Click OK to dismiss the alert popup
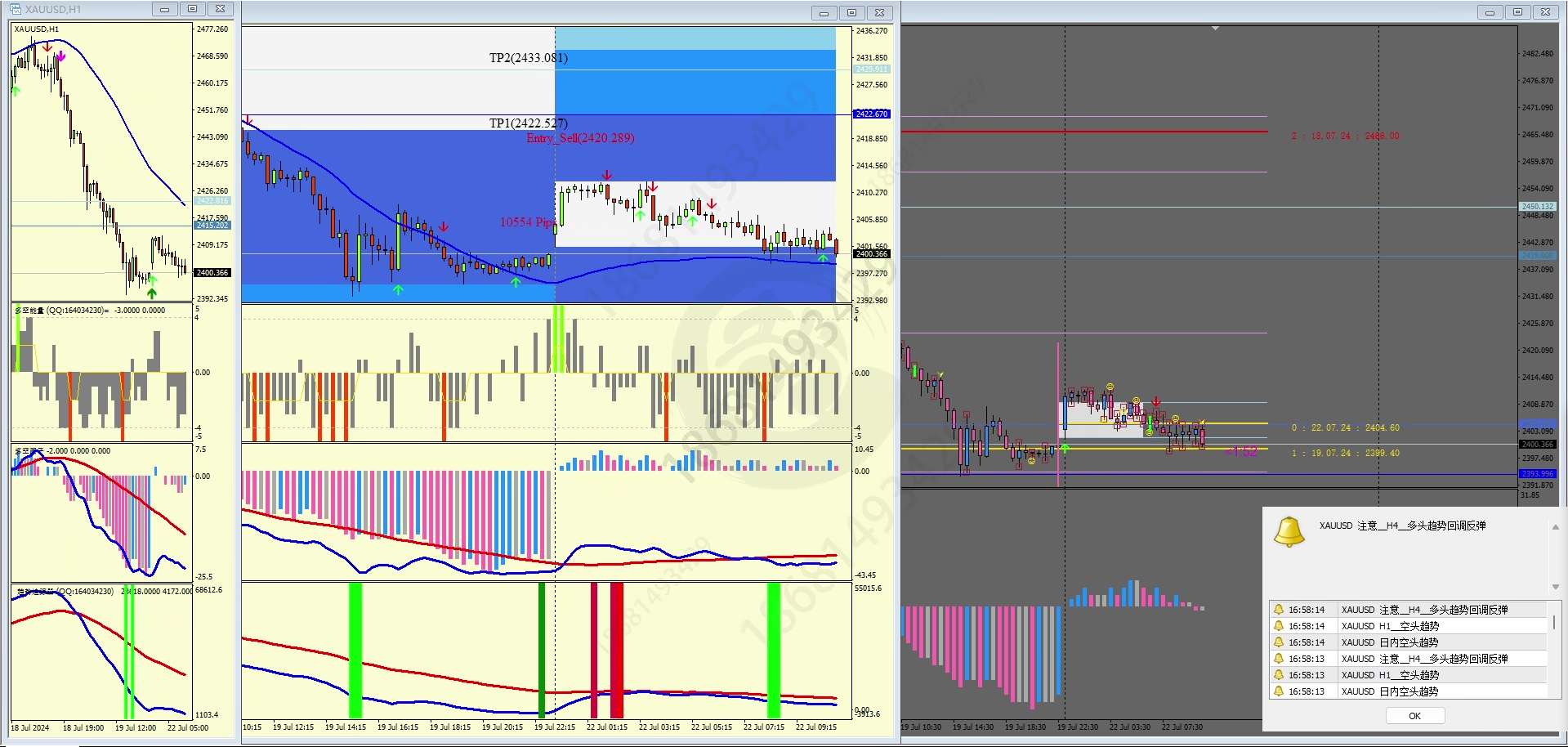The image size is (1568, 747). (x=1415, y=716)
